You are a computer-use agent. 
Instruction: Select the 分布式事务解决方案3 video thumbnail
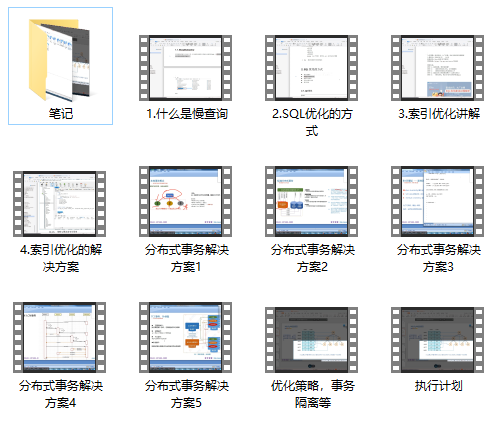pos(437,201)
